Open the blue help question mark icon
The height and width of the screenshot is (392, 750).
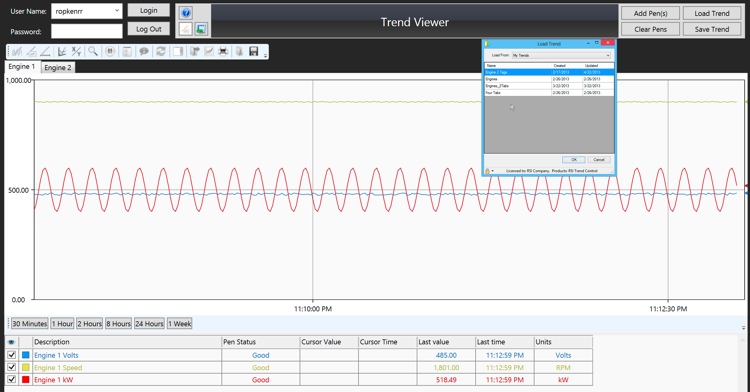pos(186,13)
